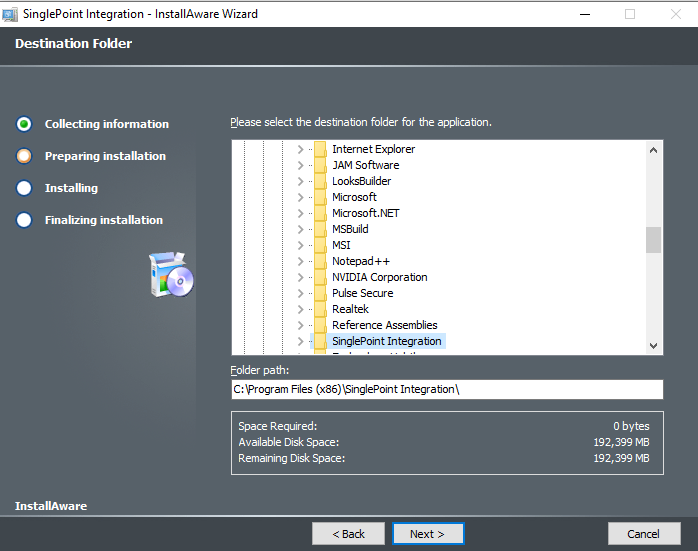698x551 pixels.
Task: Cancel the installation wizard
Action: click(644, 534)
